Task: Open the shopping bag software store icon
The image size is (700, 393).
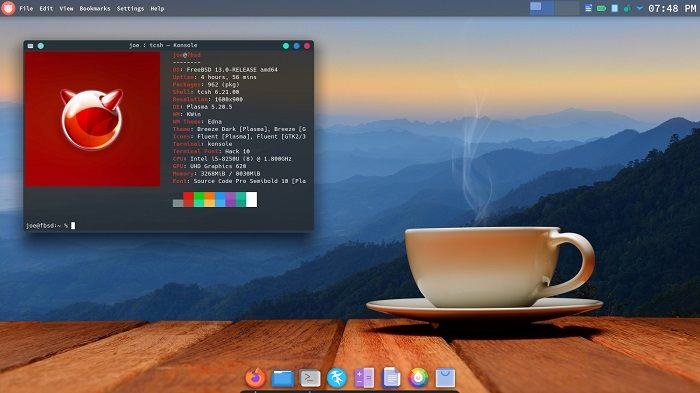Action: point(446,378)
